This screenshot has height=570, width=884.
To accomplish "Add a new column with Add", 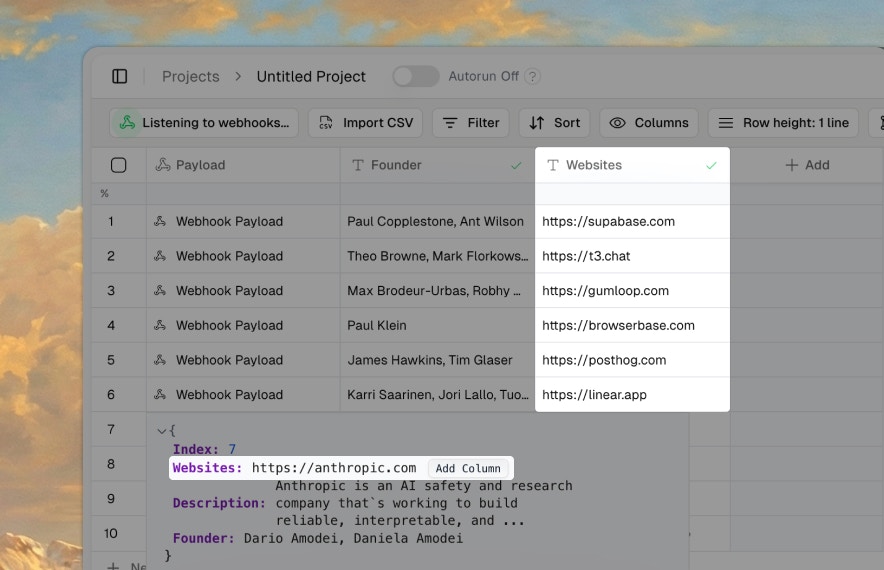I will point(807,165).
